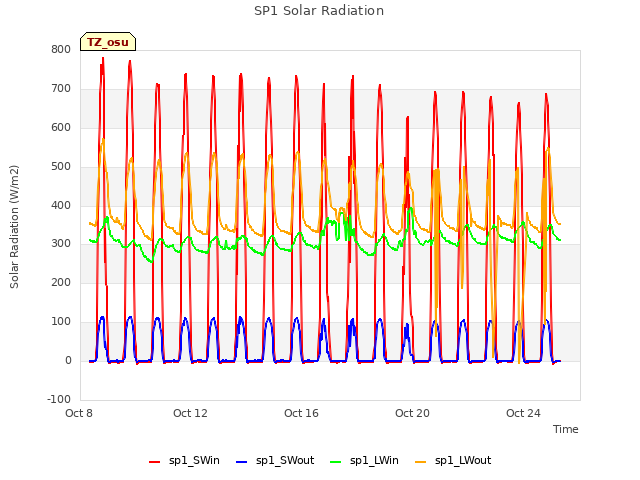Click the Oct 16 x-axis label
Image resolution: width=640 pixels, height=480 pixels.
[x=301, y=413]
